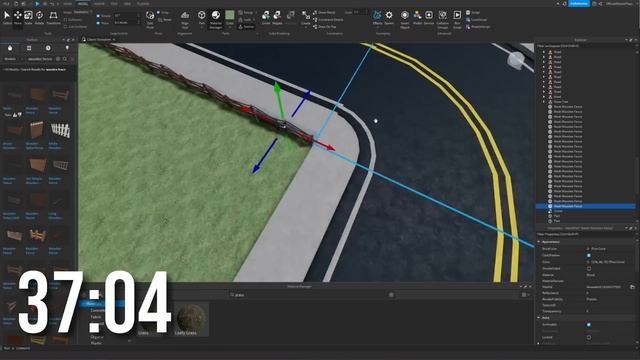Image resolution: width=640 pixels, height=360 pixels.
Task: Activate the Move tool
Action: [18, 18]
